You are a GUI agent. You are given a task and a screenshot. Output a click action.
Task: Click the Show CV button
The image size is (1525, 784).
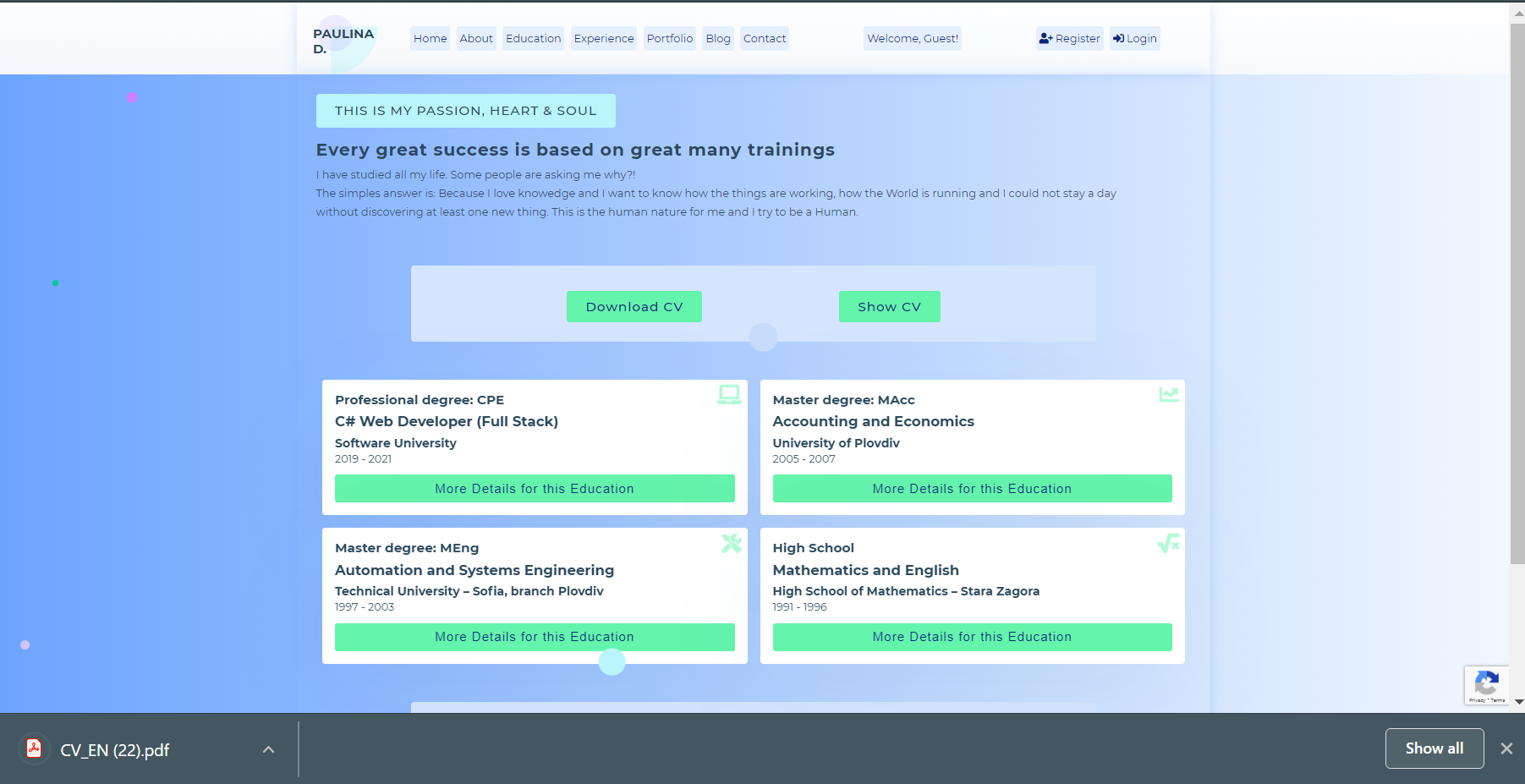tap(889, 306)
